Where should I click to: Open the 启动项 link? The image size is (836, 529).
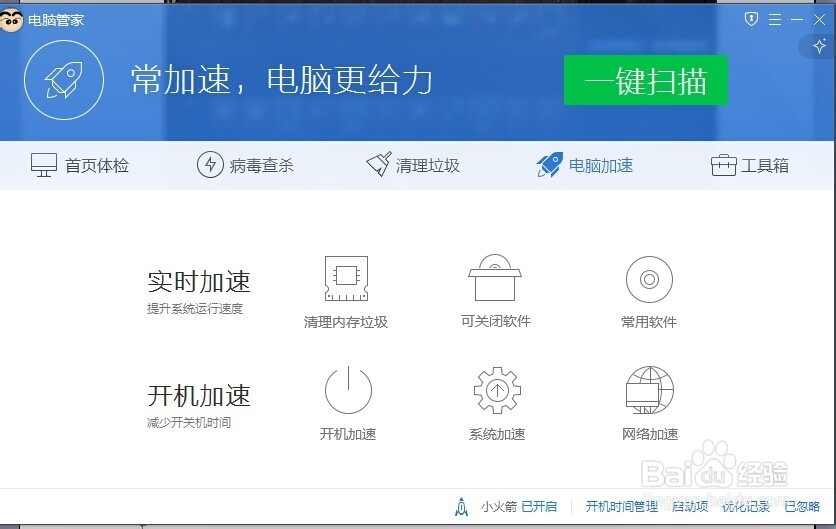coord(690,506)
